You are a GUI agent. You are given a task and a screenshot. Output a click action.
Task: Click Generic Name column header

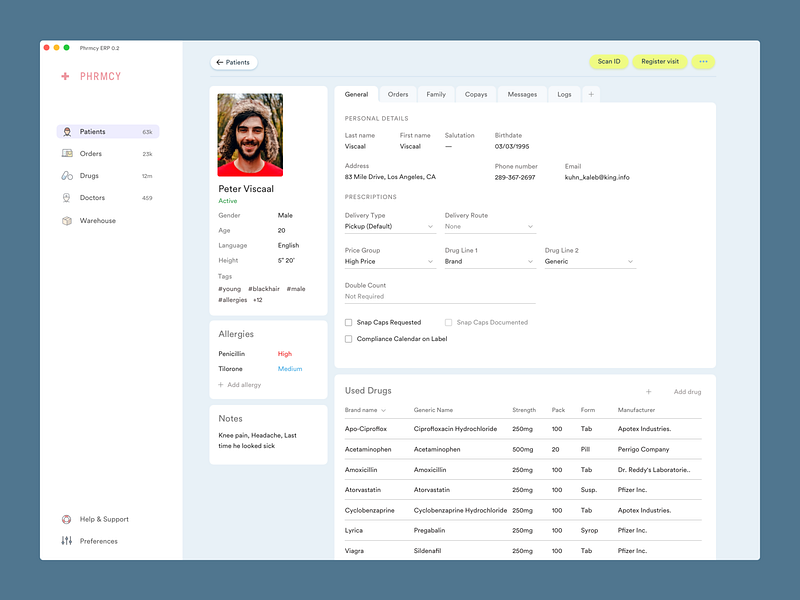pos(433,410)
